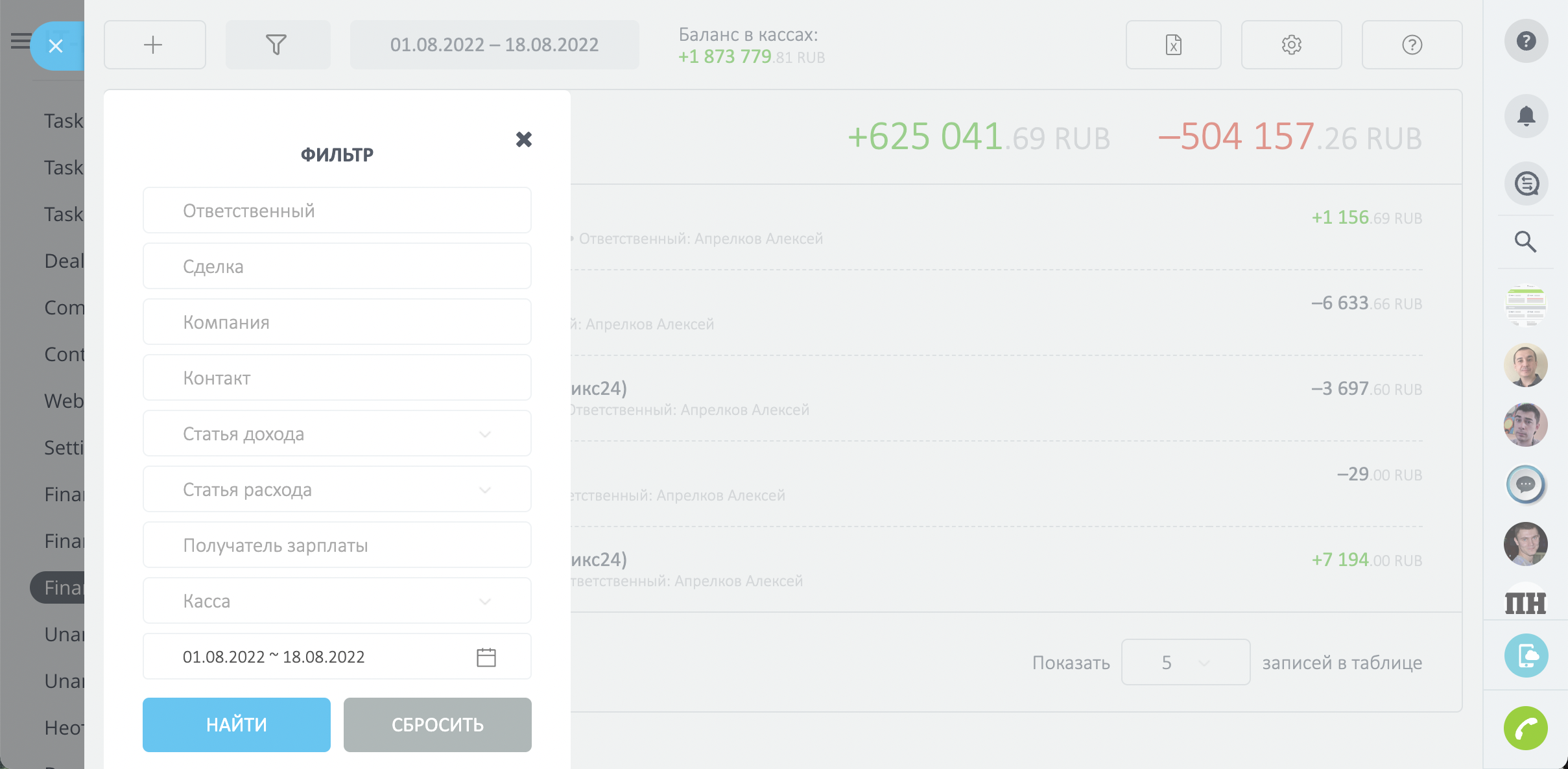Click the date range 01.08.2022 – 18.08.2022 button
The height and width of the screenshot is (769, 1568).
(494, 45)
